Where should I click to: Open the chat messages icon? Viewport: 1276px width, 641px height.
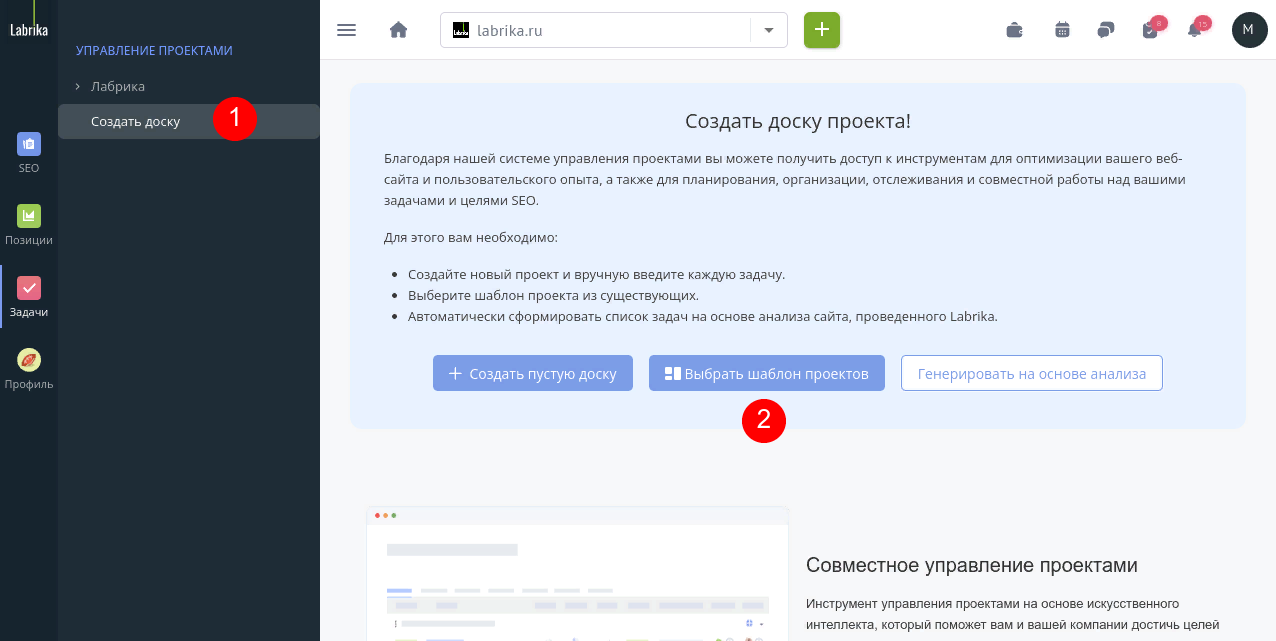(x=1105, y=30)
